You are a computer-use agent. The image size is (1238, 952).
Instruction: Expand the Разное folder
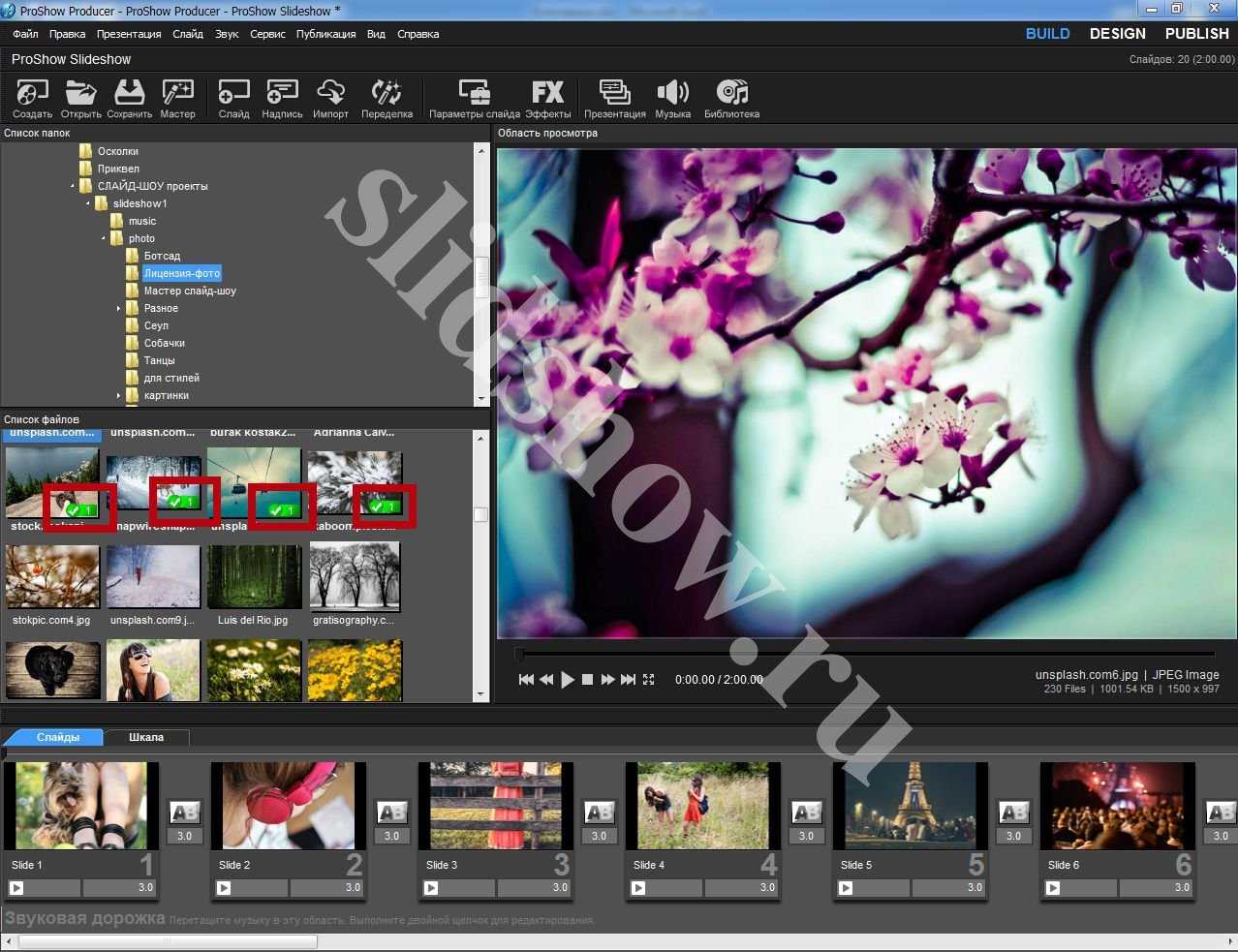point(119,309)
